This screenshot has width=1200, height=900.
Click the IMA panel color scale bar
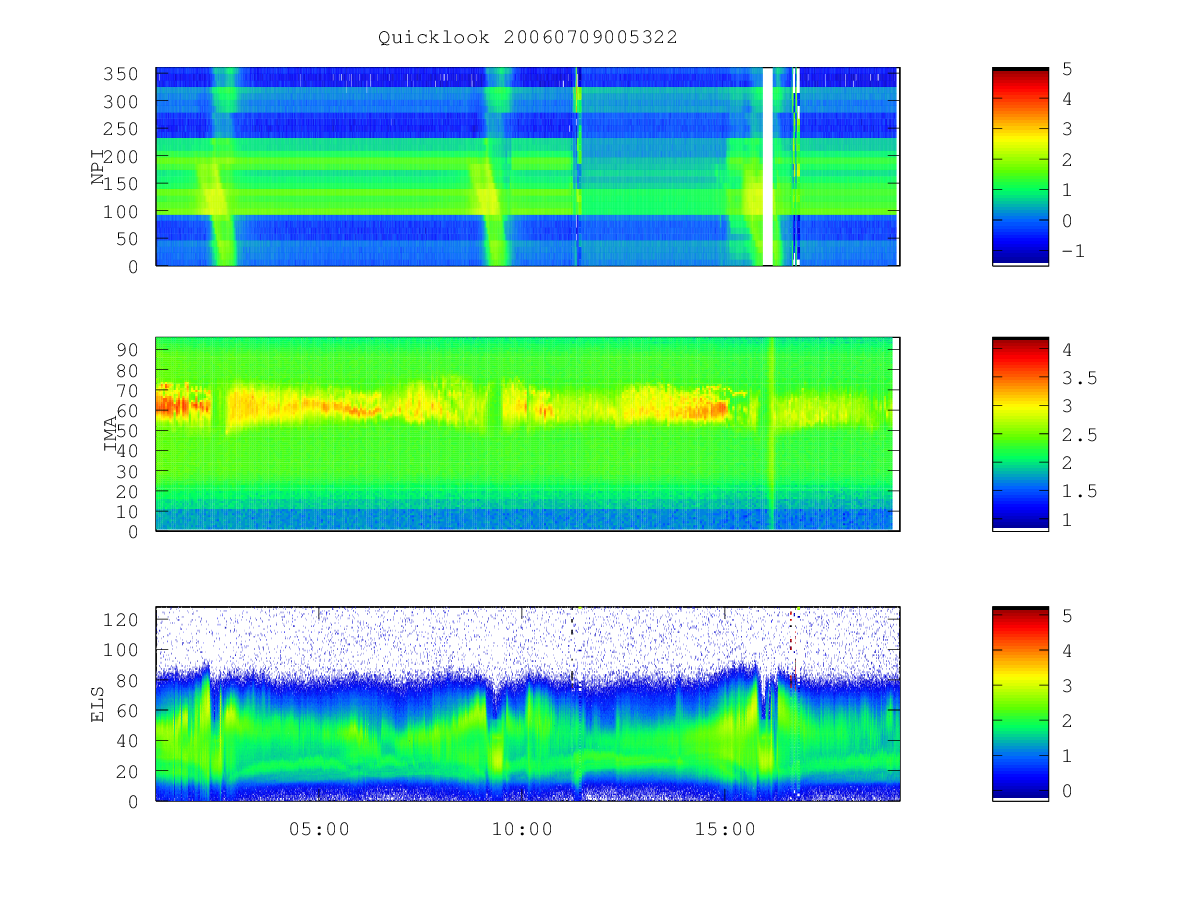[x=1020, y=434]
